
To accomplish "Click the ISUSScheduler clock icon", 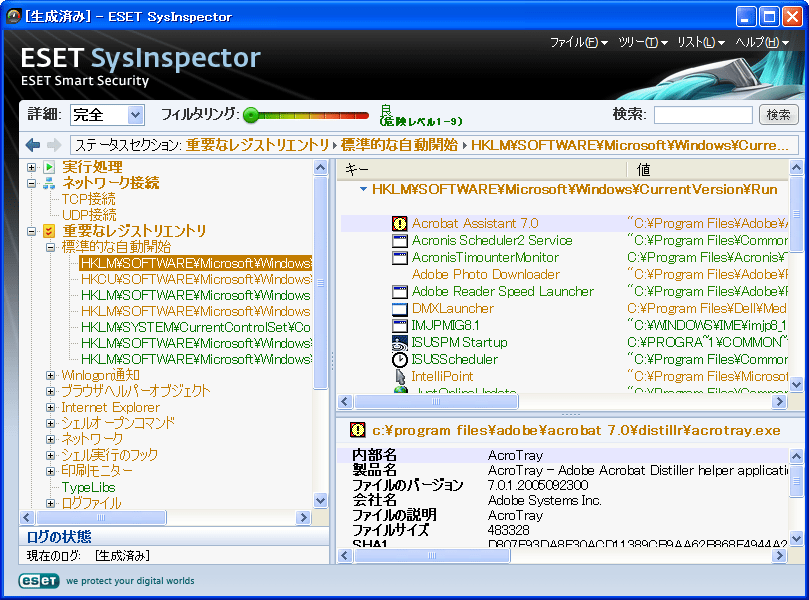I will coord(399,360).
